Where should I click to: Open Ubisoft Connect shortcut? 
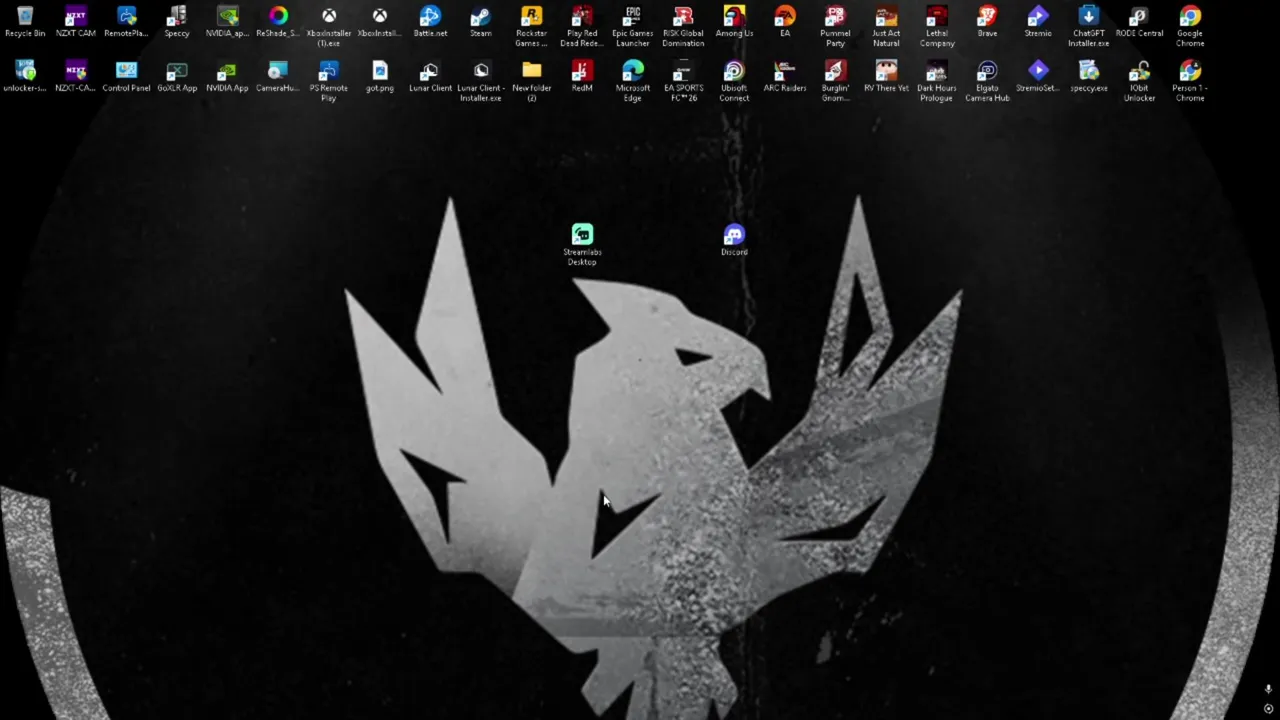[734, 82]
